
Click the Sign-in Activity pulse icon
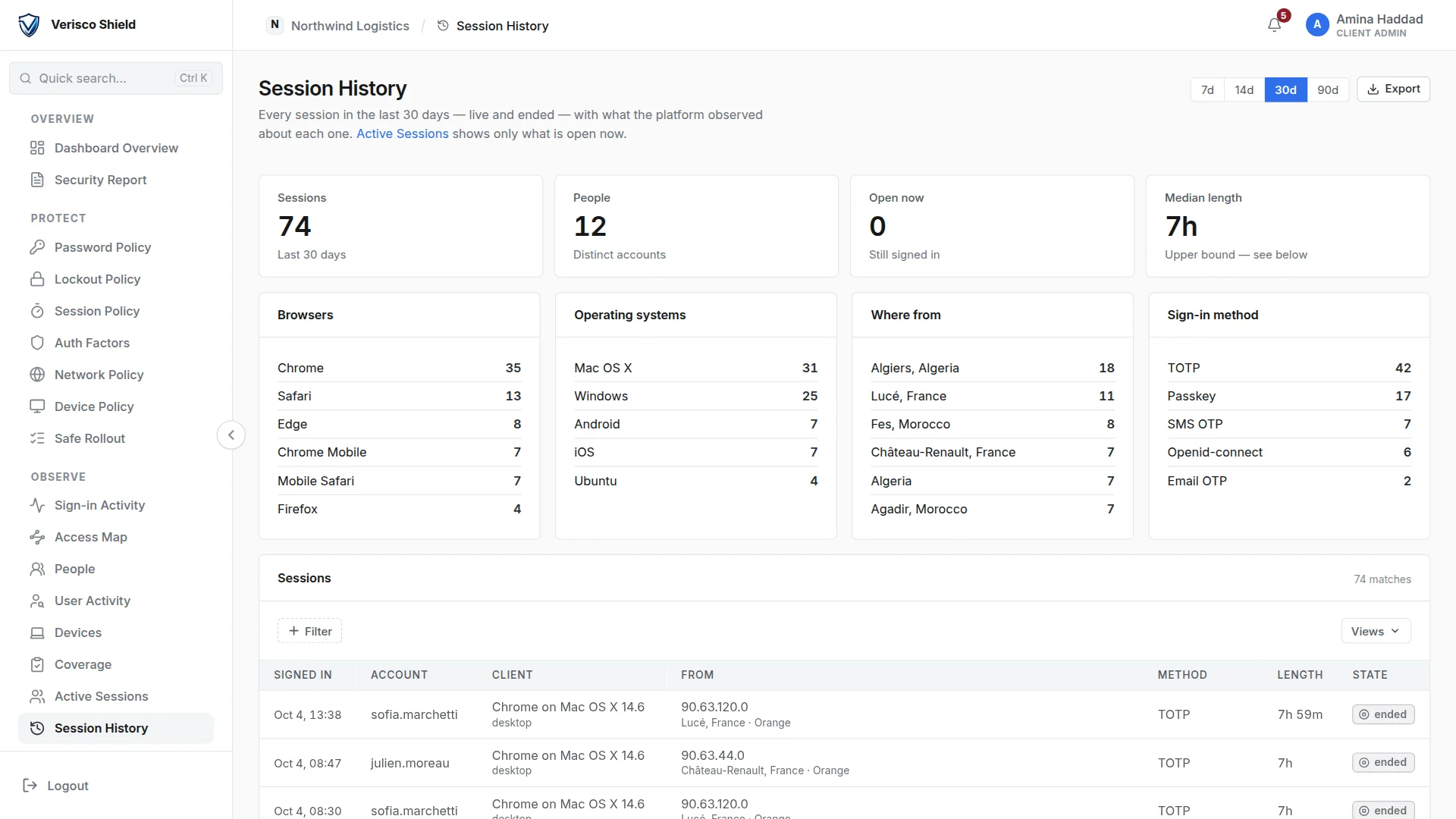click(x=37, y=505)
